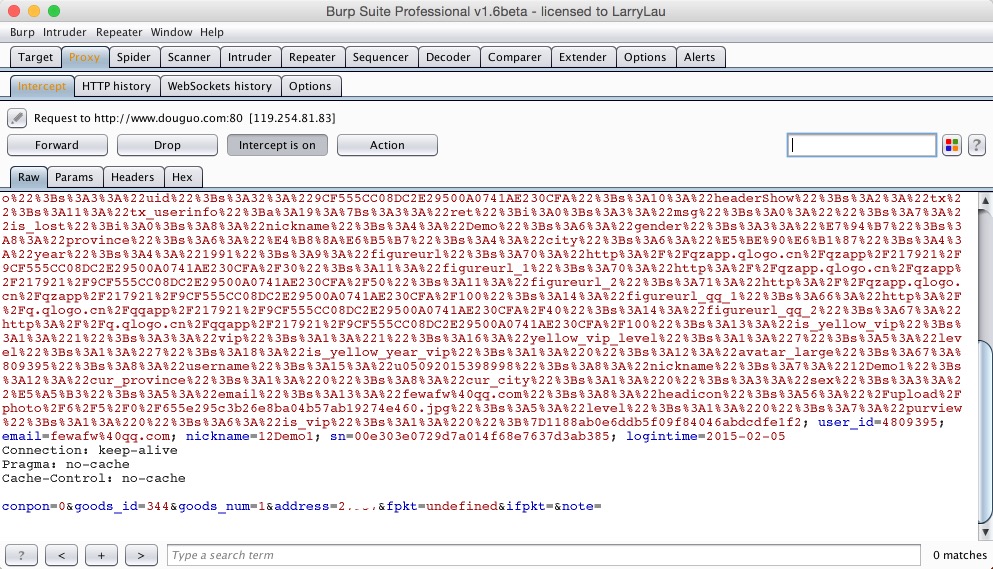Click the Cache-Control: no-cache header line
This screenshot has height=569, width=993.
coord(94,478)
